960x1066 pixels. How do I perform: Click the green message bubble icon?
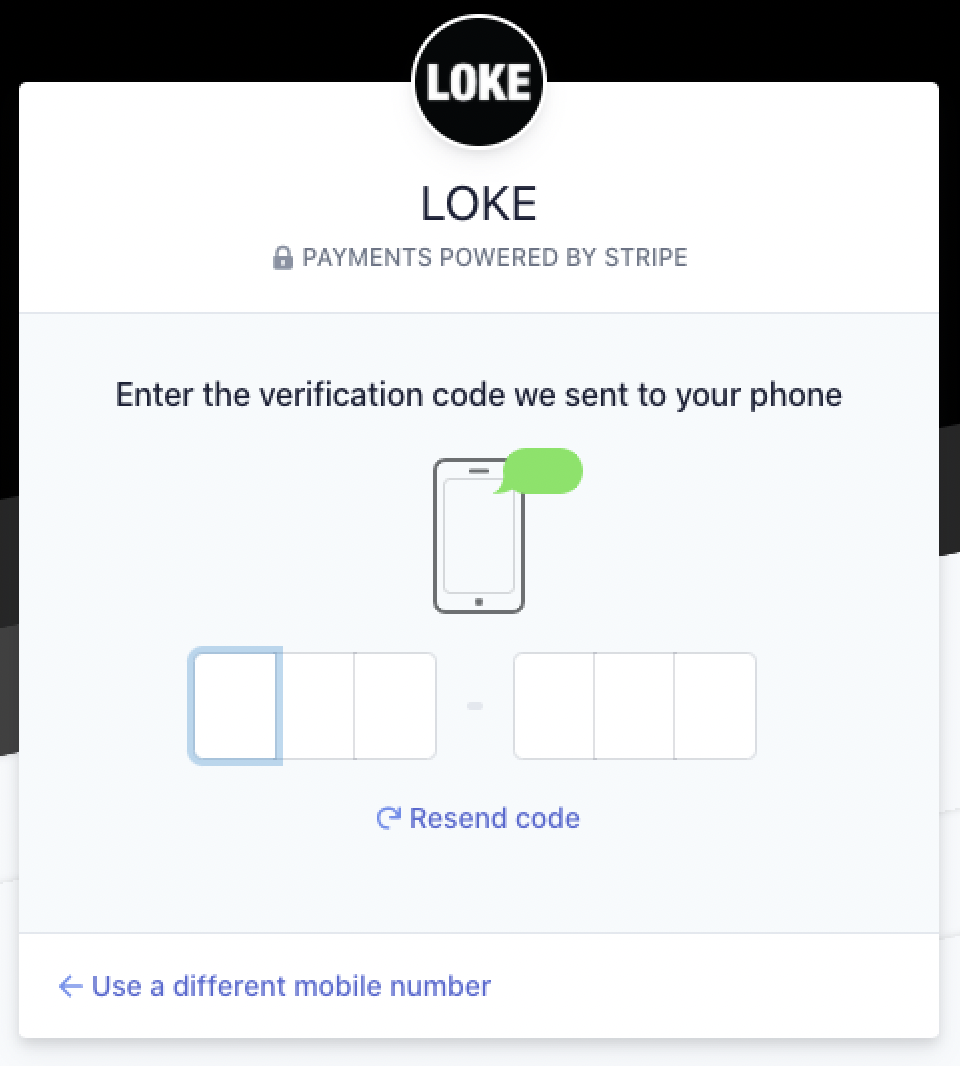[539, 470]
